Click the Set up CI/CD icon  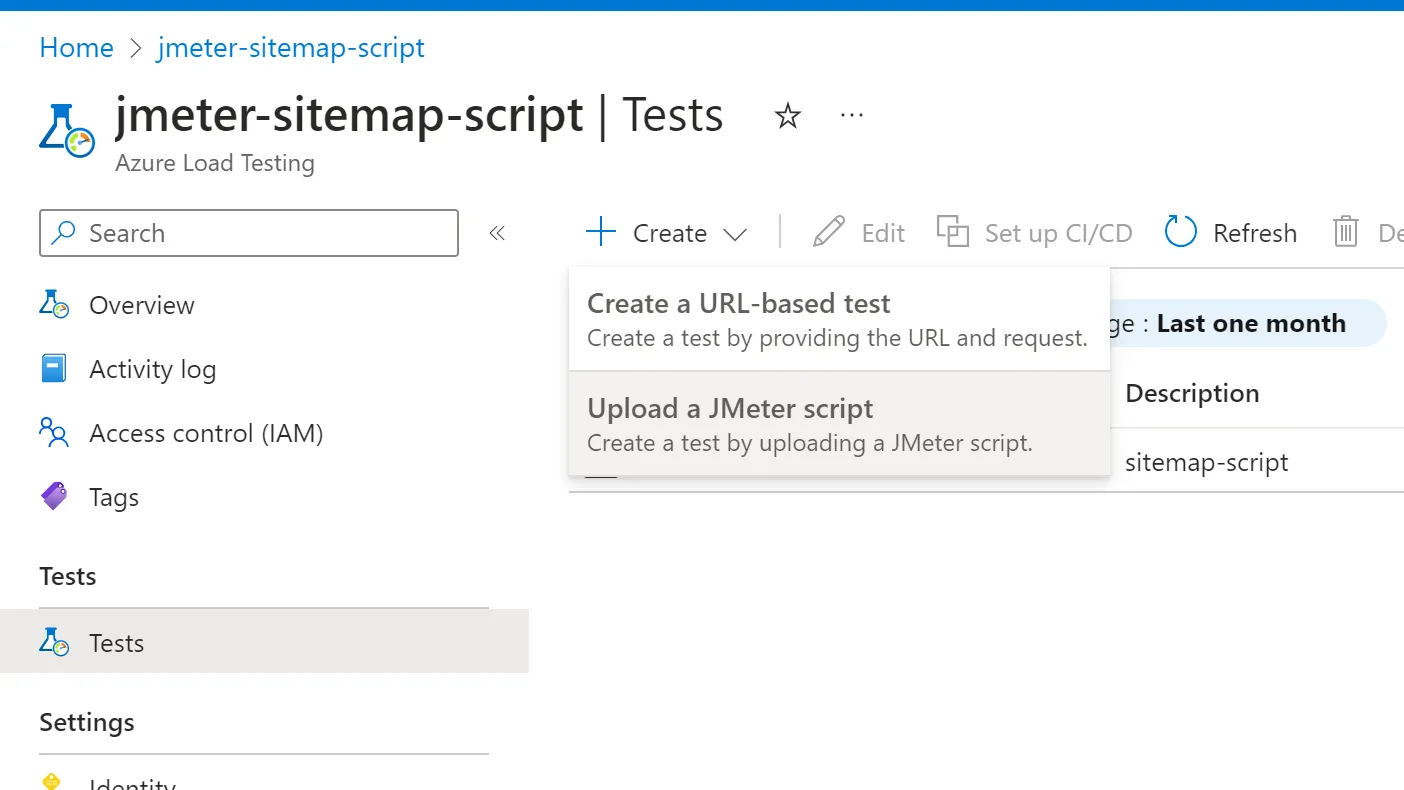click(952, 233)
